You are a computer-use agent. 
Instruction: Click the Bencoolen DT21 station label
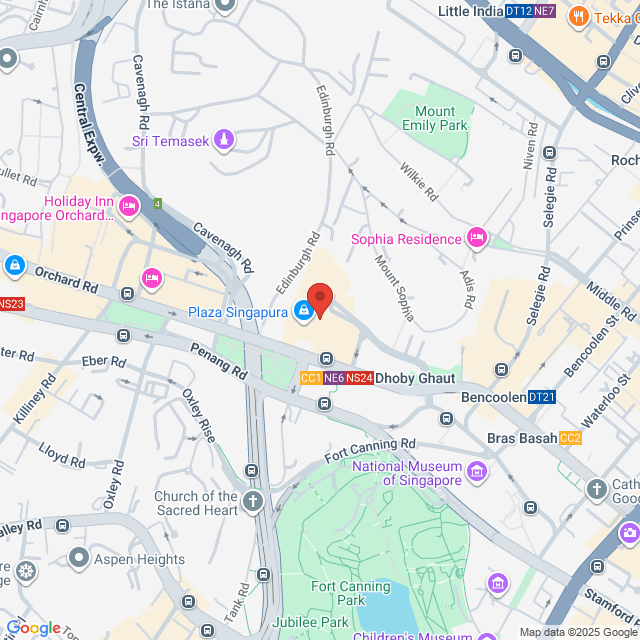508,397
